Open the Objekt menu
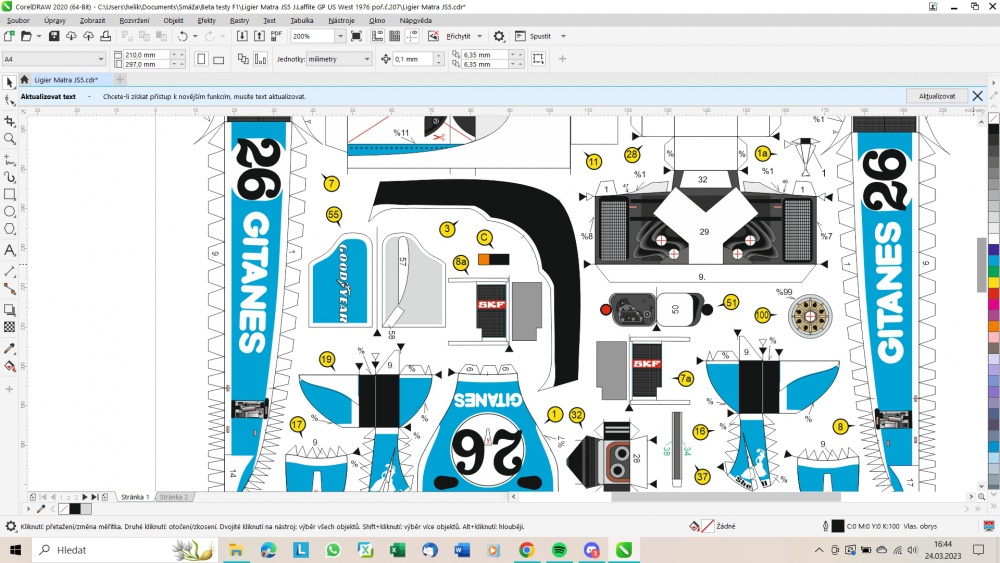This screenshot has width=1000, height=563. point(173,20)
